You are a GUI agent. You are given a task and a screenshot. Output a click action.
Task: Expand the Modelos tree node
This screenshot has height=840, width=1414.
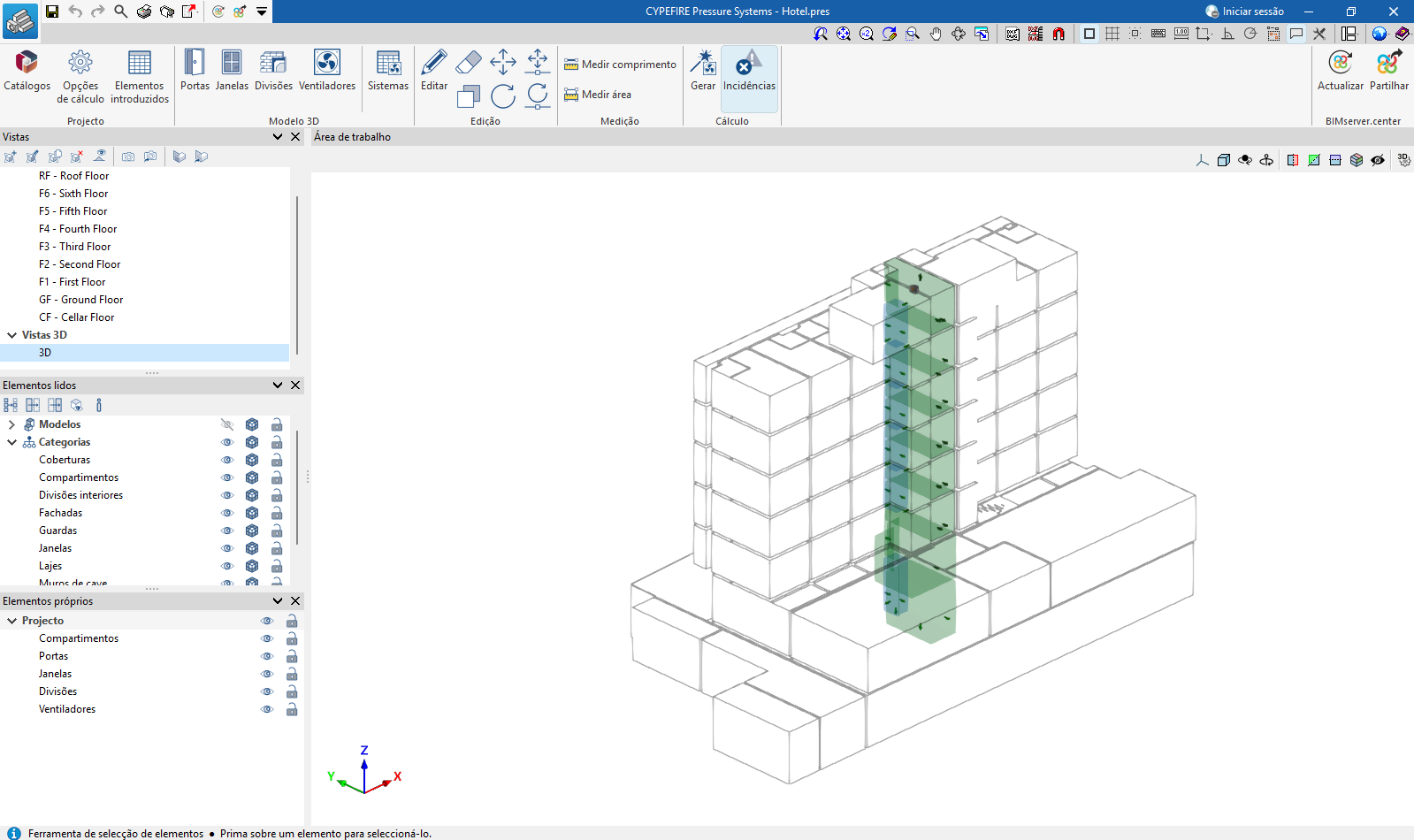tap(11, 424)
